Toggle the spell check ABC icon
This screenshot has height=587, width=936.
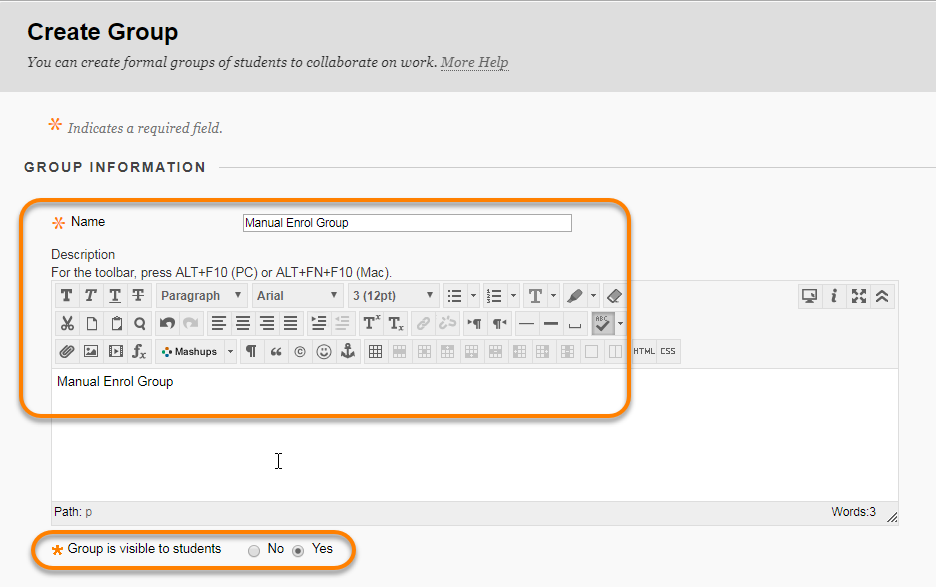click(x=602, y=324)
